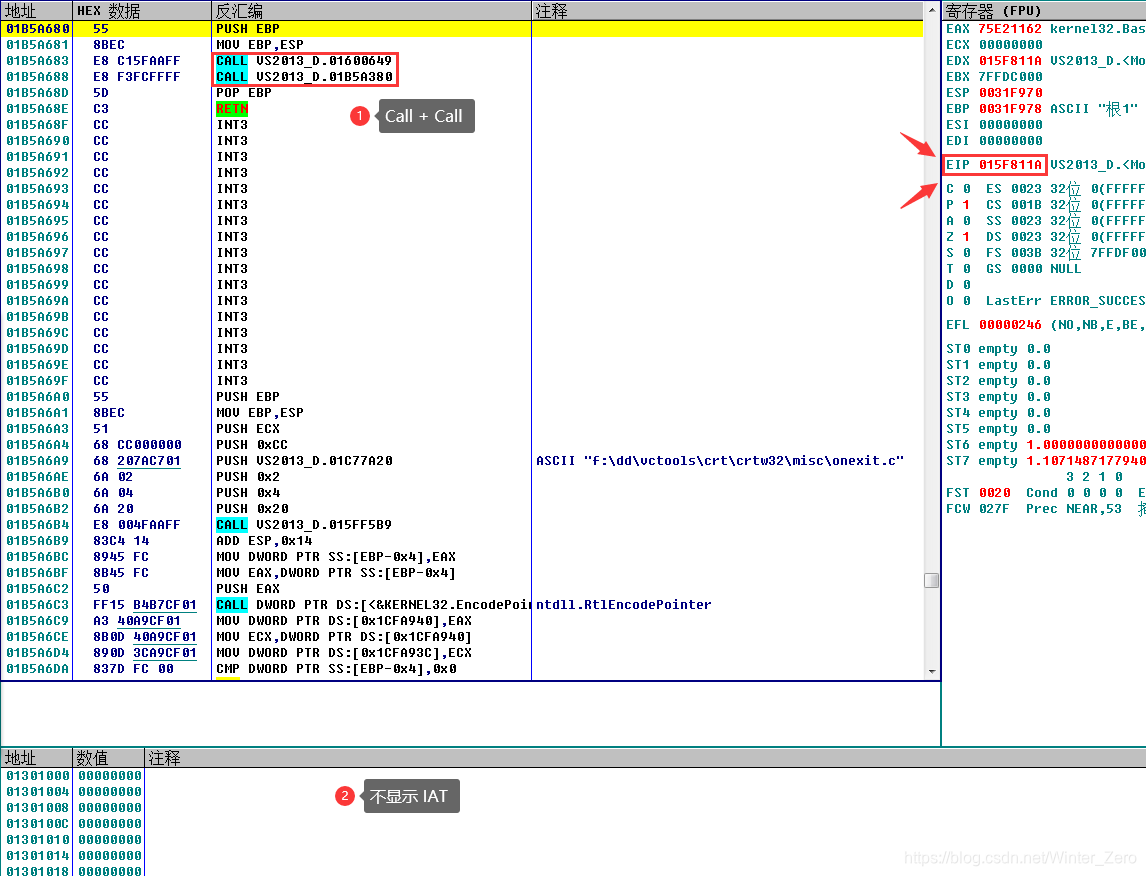Toggle the Z zero flag bit
1146x876 pixels.
[x=966, y=237]
